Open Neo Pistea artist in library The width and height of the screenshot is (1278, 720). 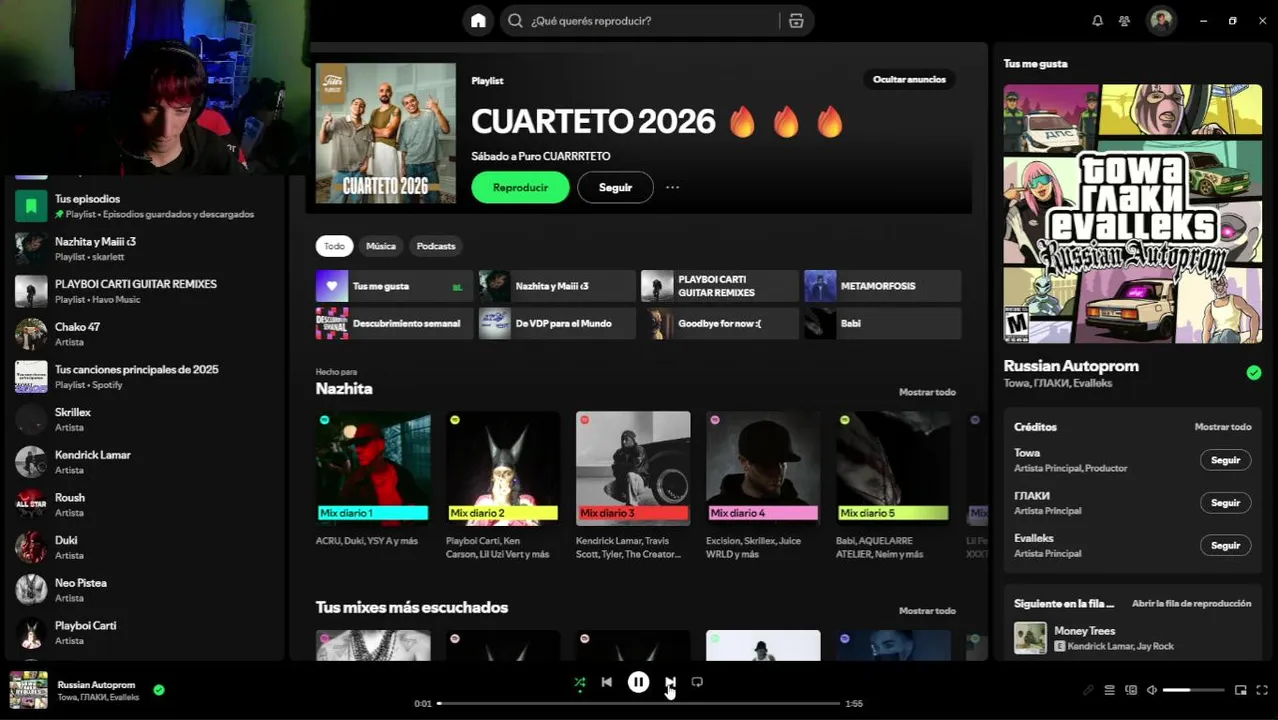tap(145, 590)
